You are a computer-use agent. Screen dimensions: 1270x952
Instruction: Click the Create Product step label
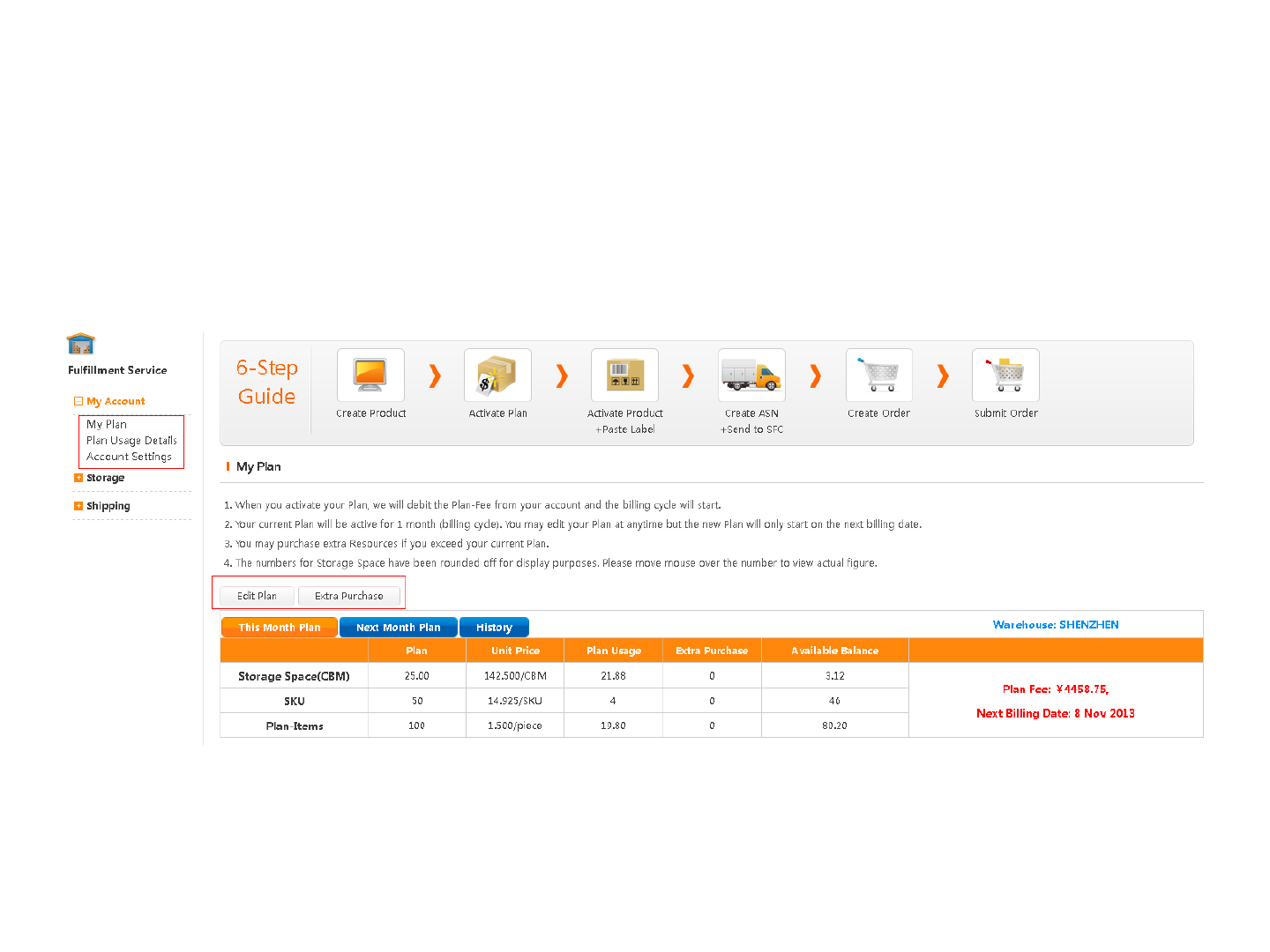pyautogui.click(x=371, y=413)
